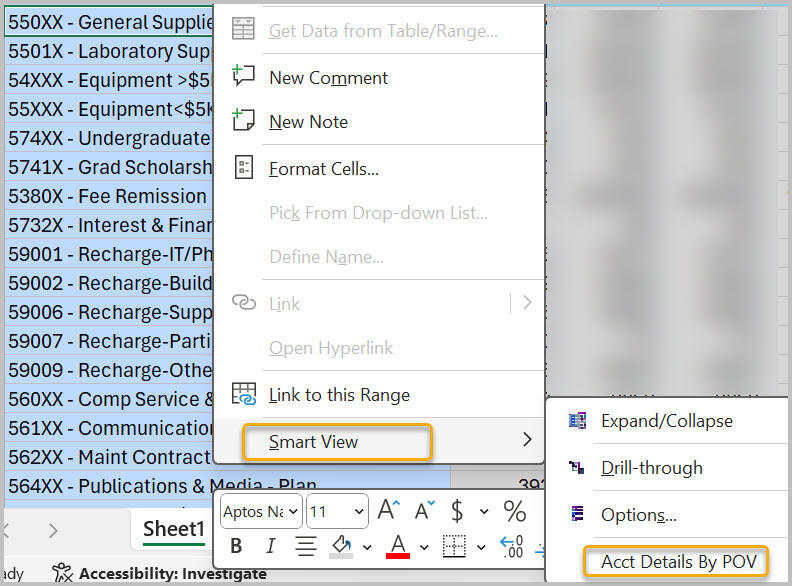
Task: Select cell 574XX - Undergraduate
Action: 109,138
